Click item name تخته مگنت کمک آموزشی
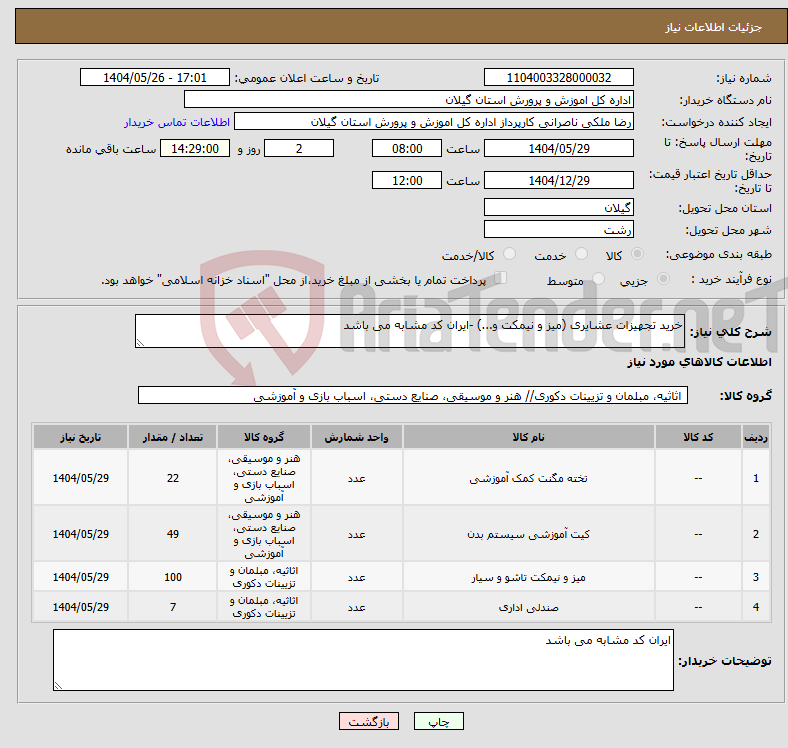788x748 pixels. (x=528, y=478)
